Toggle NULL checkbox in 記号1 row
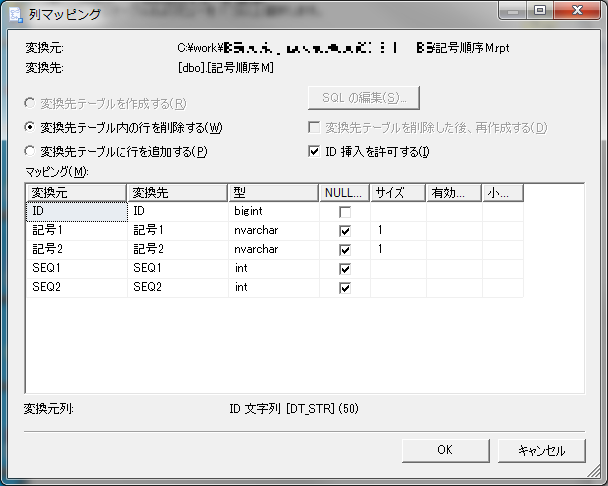The image size is (608, 486). coord(345,231)
